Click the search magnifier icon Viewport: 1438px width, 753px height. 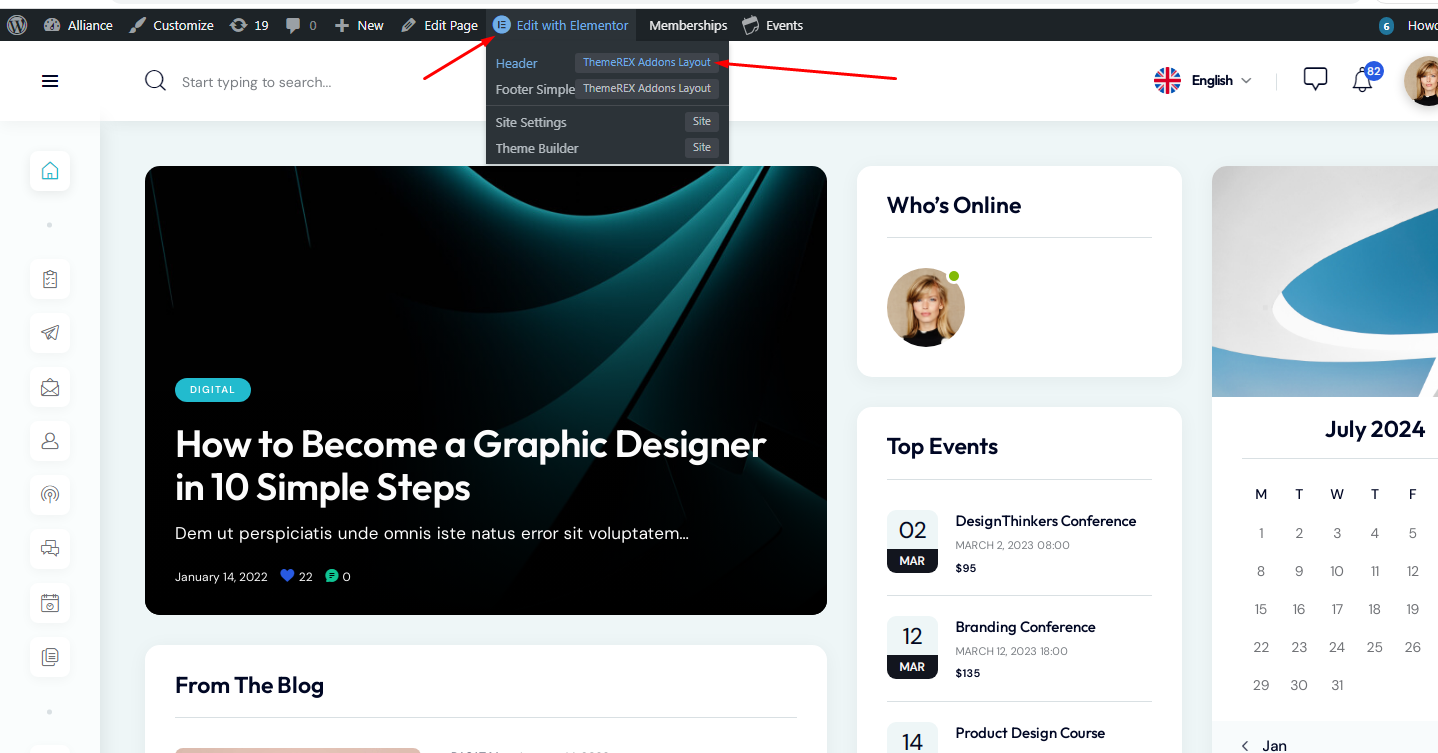155,81
